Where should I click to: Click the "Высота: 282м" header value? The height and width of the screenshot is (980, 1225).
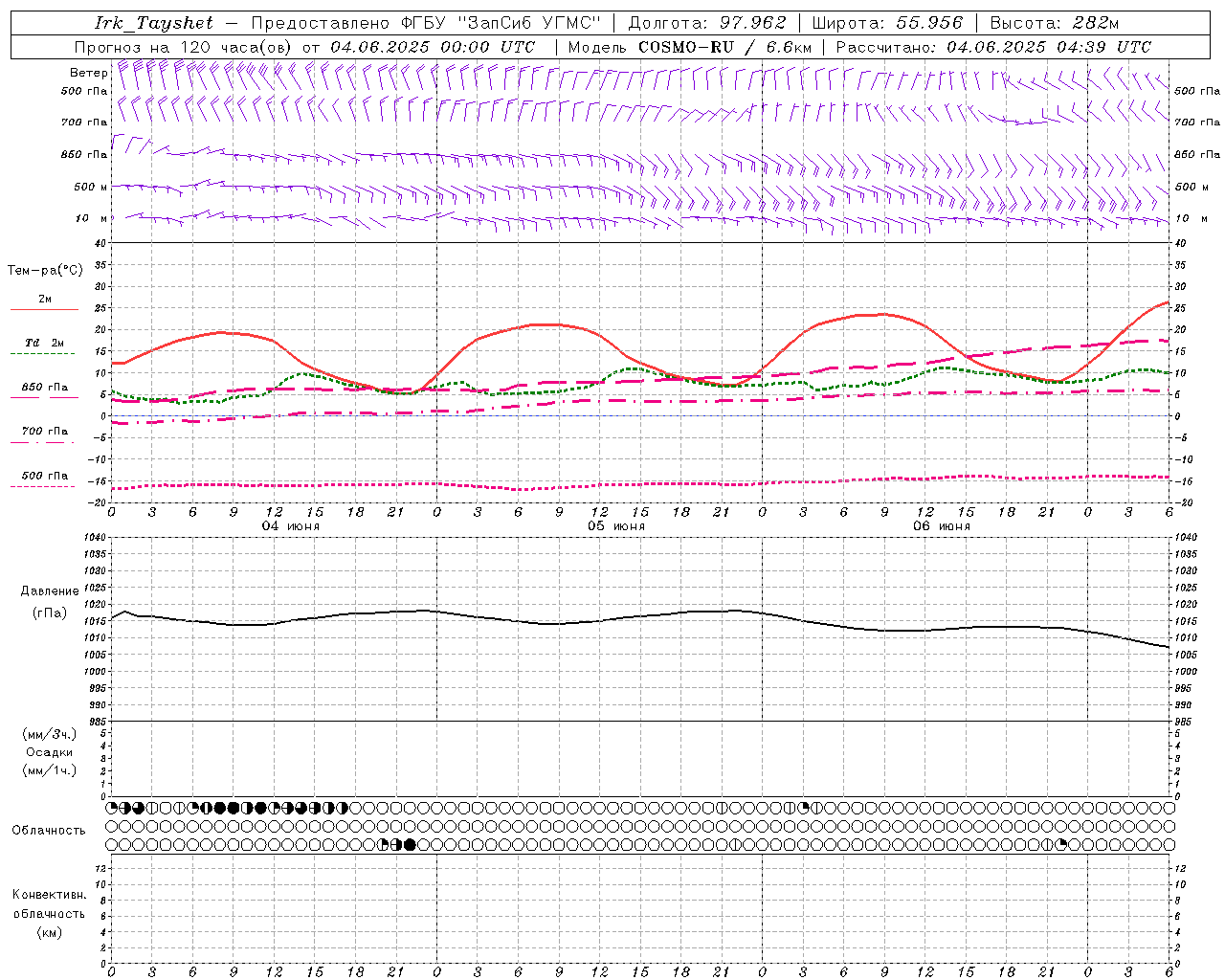[1055, 23]
